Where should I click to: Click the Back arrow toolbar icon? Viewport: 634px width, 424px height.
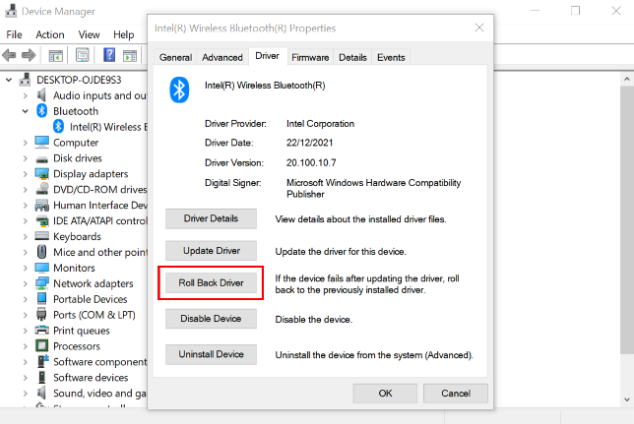(x=9, y=55)
